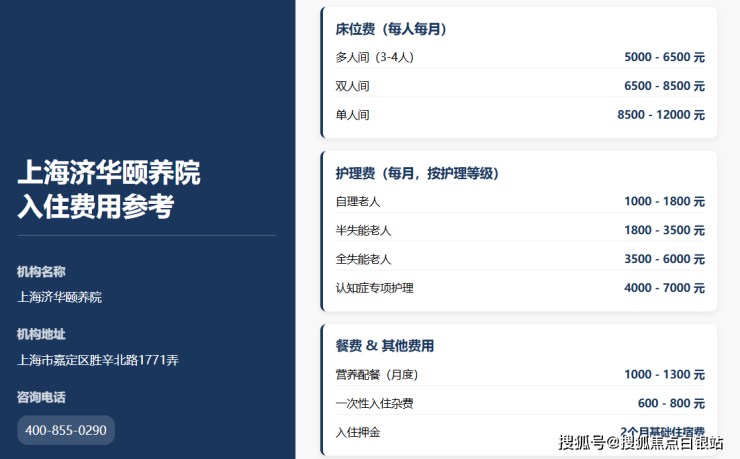The height and width of the screenshot is (459, 740).
Task: Click the 入住押金 row label
Action: (358, 433)
